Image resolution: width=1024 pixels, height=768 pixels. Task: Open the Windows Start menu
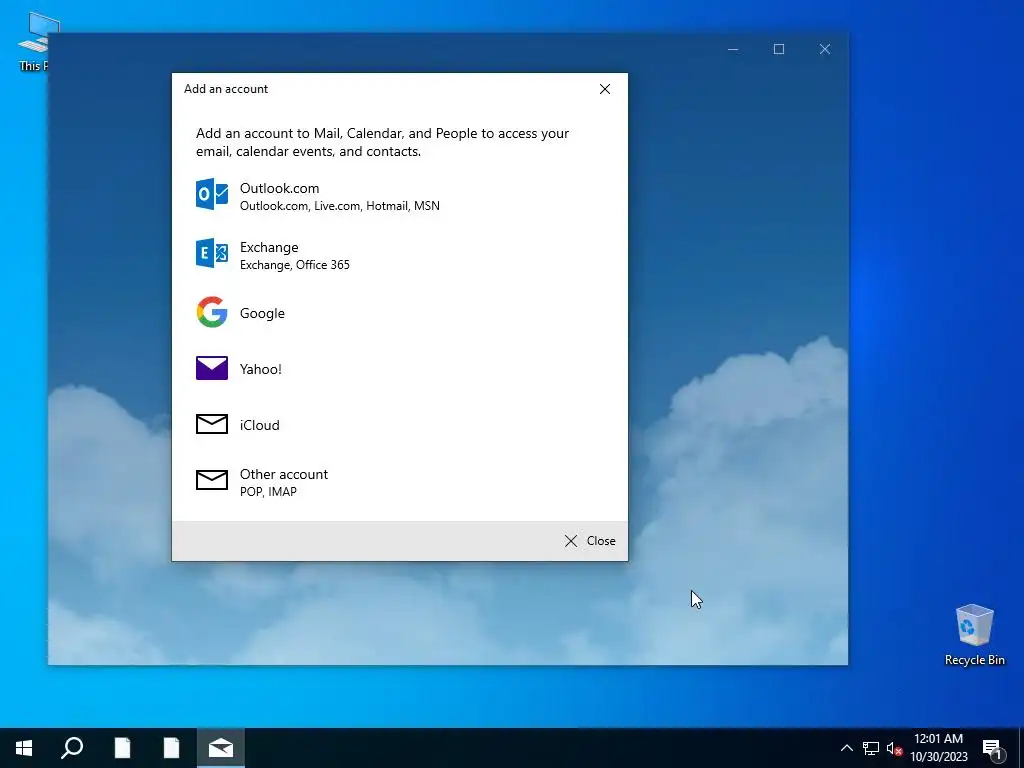pyautogui.click(x=24, y=748)
